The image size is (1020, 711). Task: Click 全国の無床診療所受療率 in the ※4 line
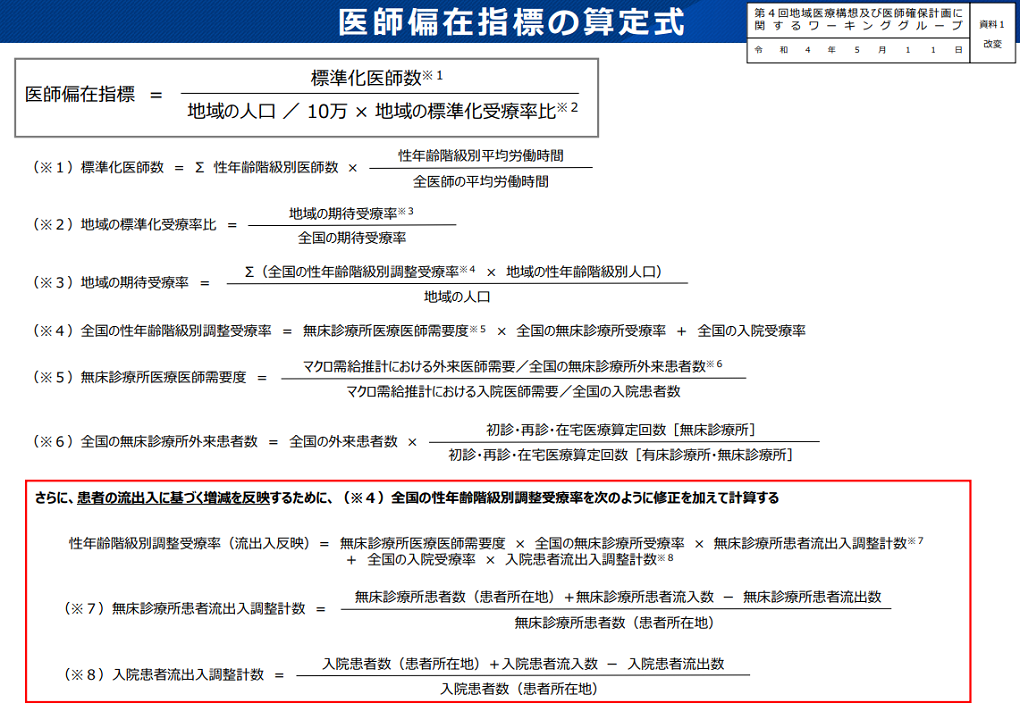tap(591, 330)
